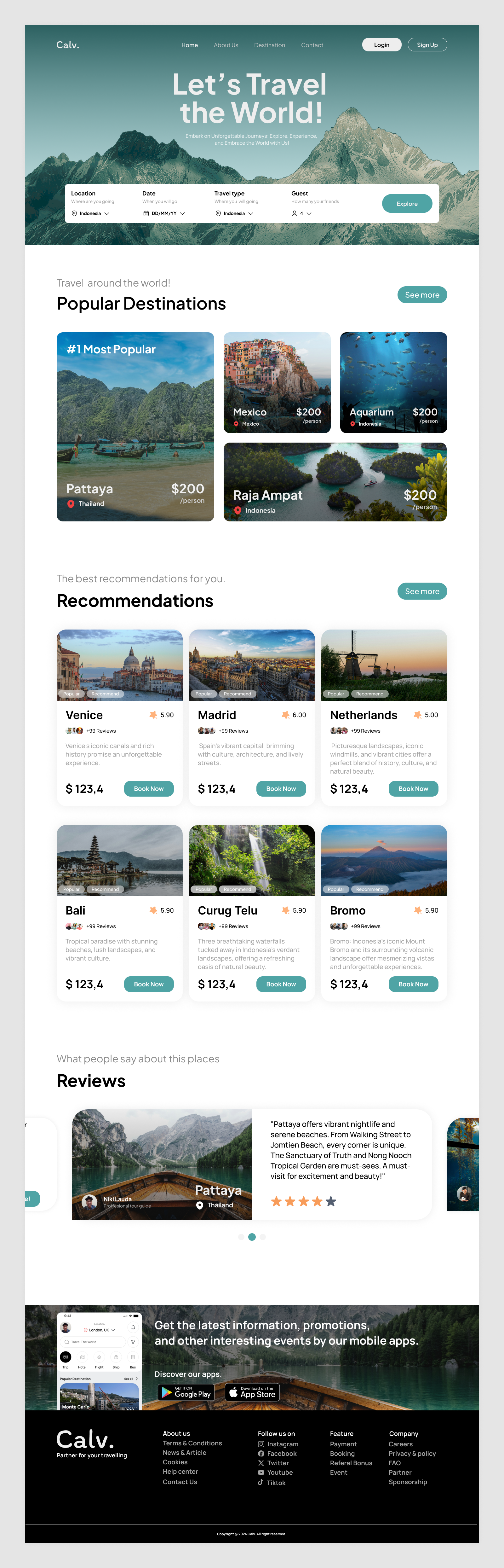The height and width of the screenshot is (1568, 504).
Task: Click the Twitter icon in footer
Action: 261,1463
